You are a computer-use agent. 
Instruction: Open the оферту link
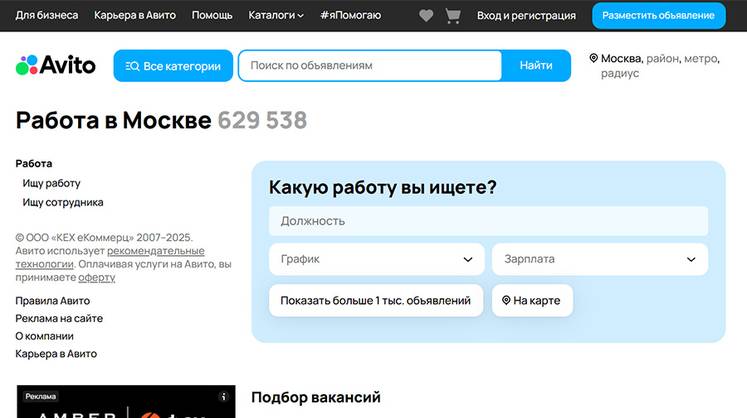coord(97,277)
